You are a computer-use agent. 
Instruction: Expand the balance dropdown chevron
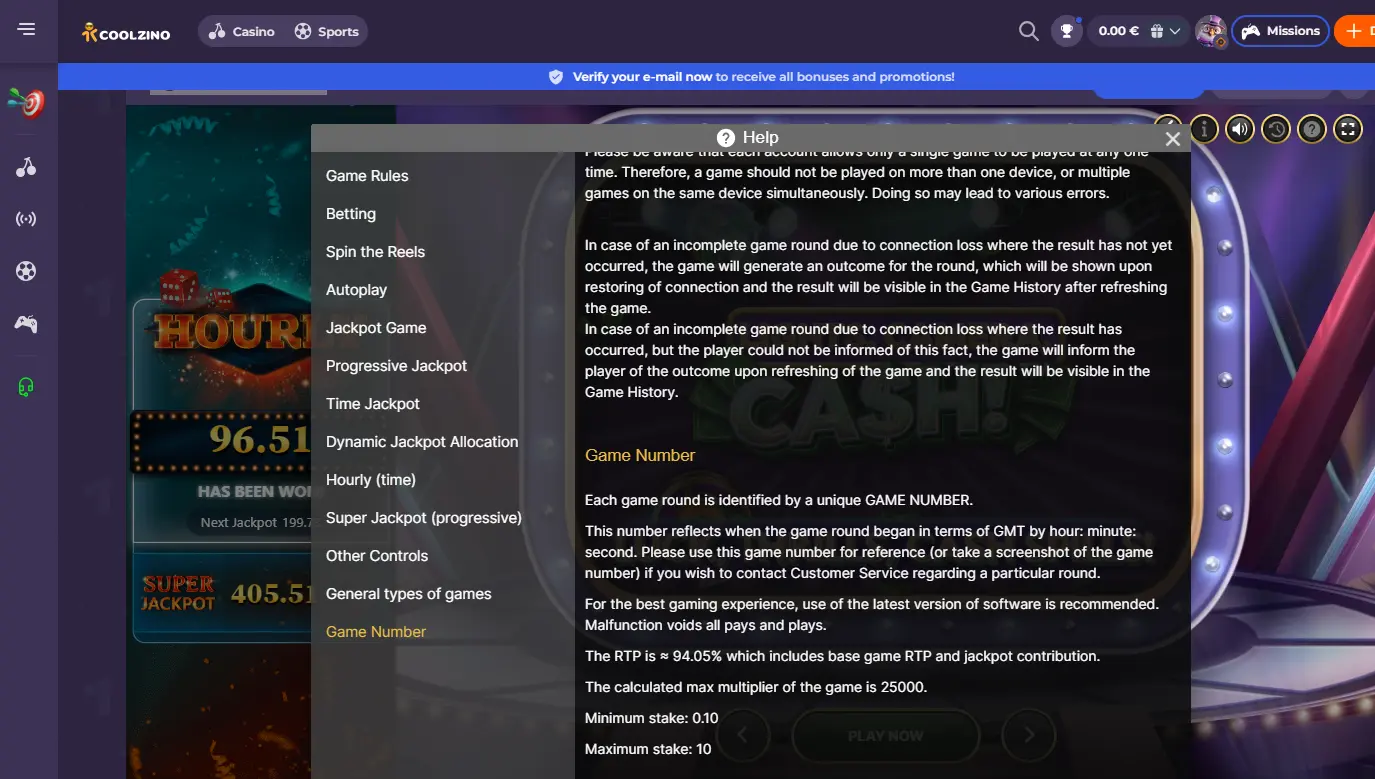point(1175,31)
